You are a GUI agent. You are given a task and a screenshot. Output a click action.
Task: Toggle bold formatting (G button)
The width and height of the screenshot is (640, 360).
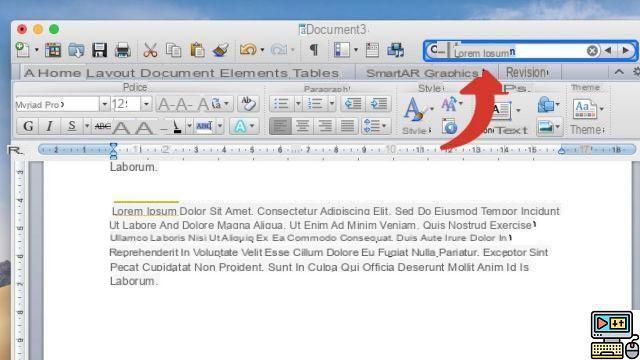coord(28,126)
